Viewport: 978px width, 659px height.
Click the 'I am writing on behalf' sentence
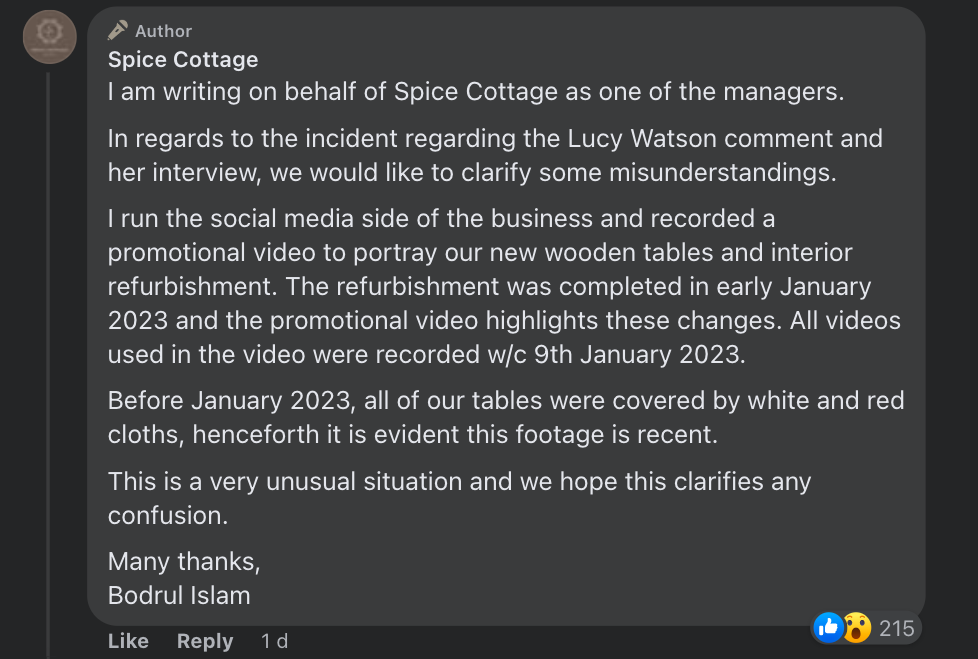click(476, 92)
